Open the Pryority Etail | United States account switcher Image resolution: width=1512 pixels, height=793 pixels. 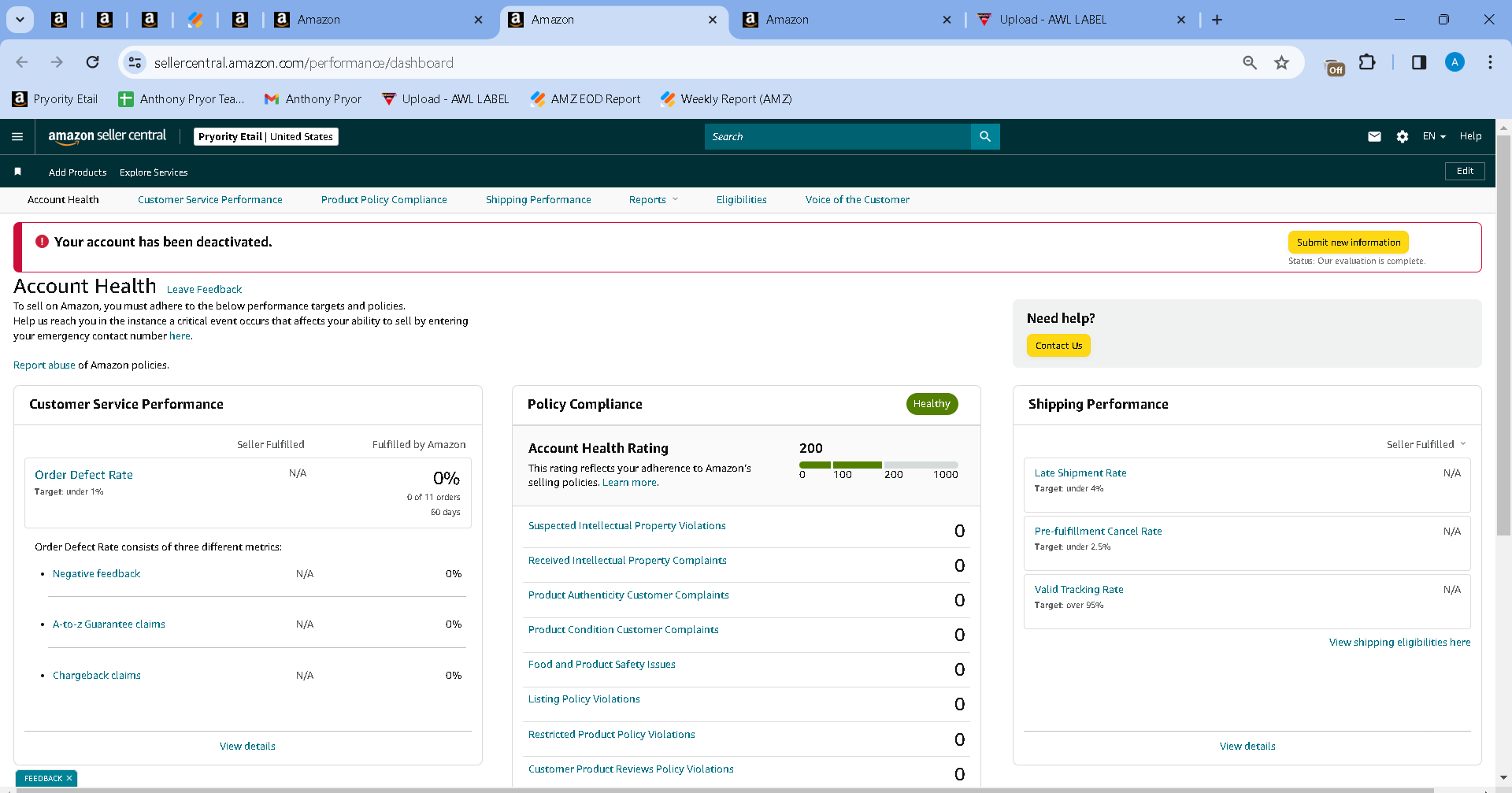tap(266, 137)
